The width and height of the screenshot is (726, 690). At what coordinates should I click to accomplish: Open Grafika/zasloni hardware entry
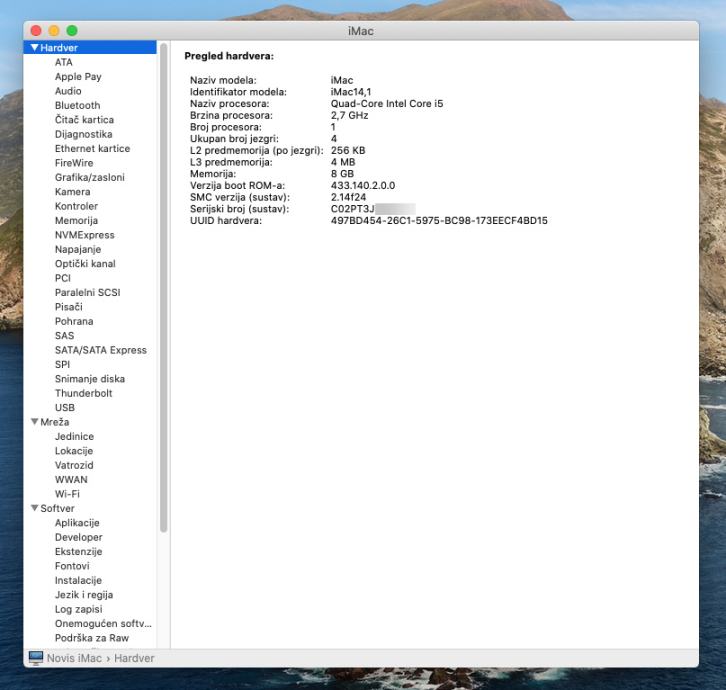[90, 177]
